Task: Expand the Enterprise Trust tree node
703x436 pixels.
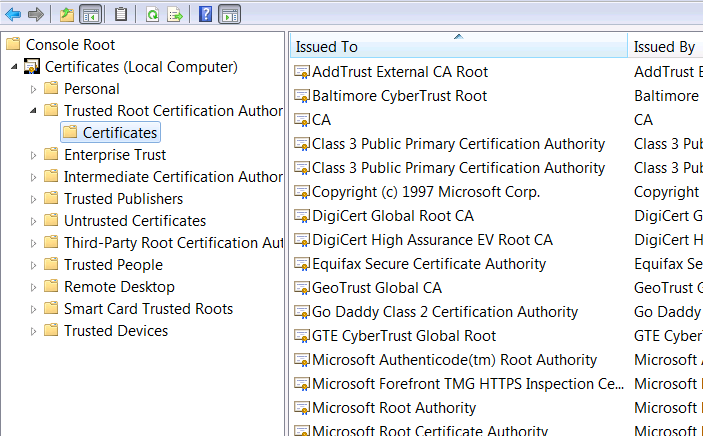Action: tap(34, 155)
